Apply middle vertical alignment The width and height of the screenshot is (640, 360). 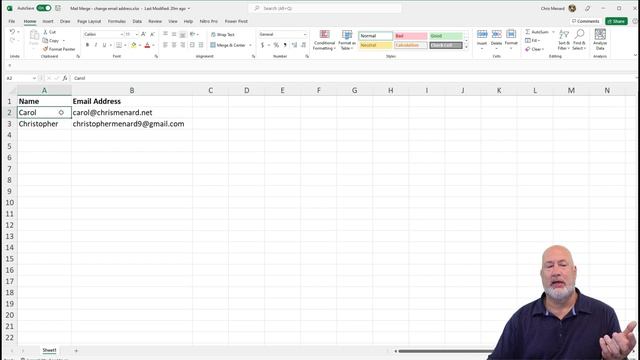tap(174, 34)
